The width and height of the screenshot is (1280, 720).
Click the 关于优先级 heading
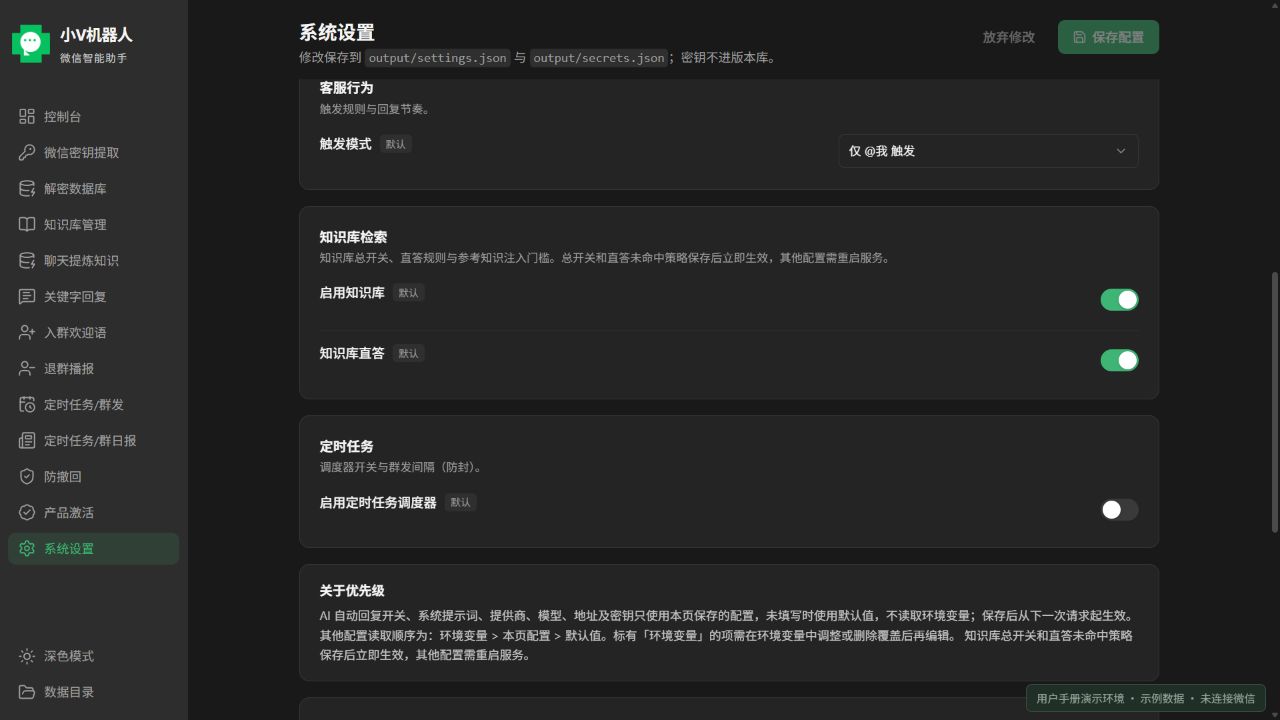point(352,591)
